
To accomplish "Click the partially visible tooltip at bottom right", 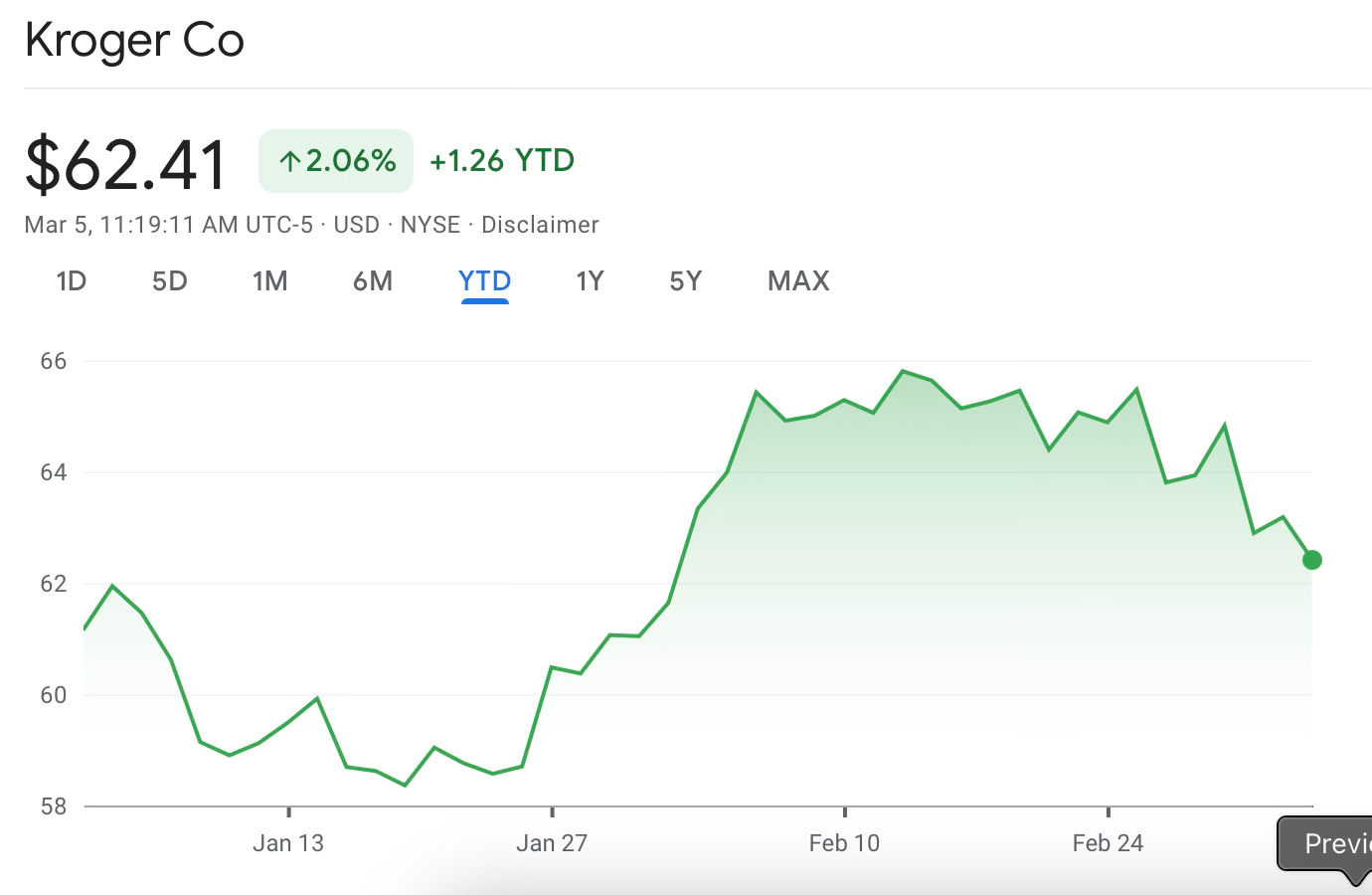I will [1325, 846].
